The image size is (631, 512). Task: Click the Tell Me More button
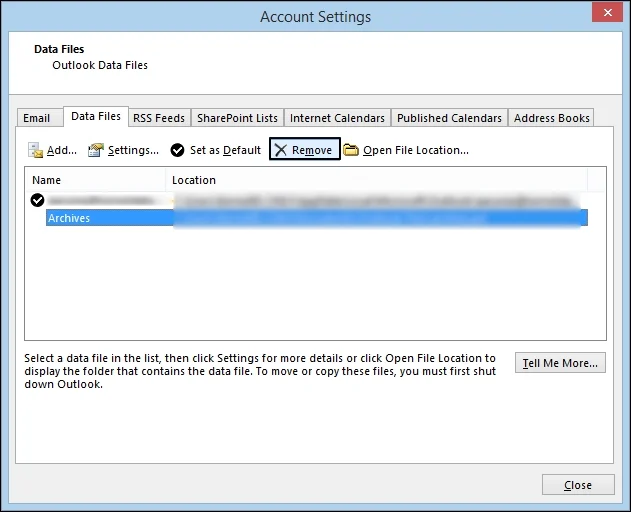tap(560, 363)
